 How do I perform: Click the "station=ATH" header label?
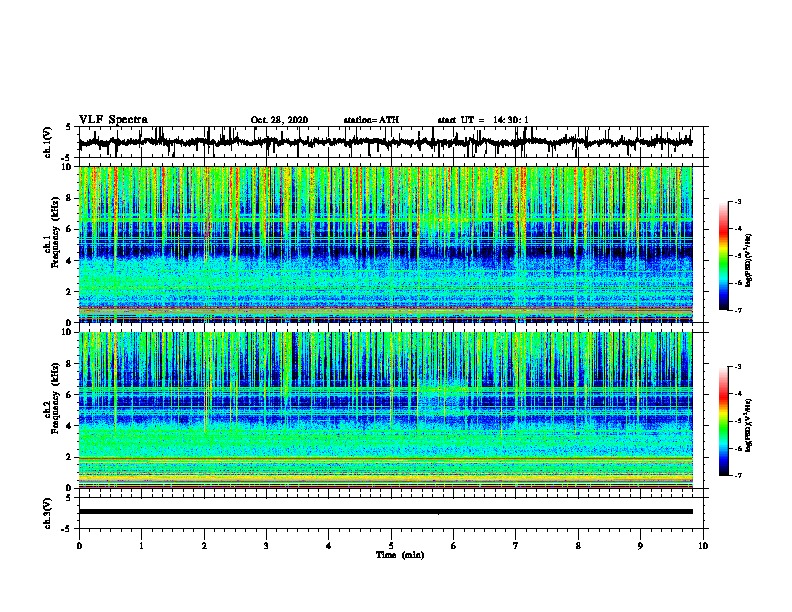click(371, 120)
